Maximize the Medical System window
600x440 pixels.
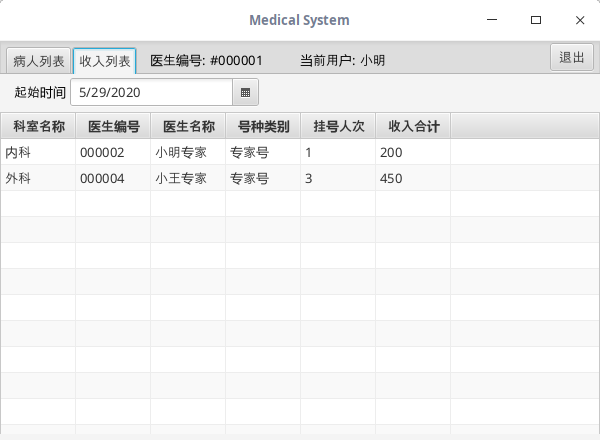pyautogui.click(x=536, y=20)
